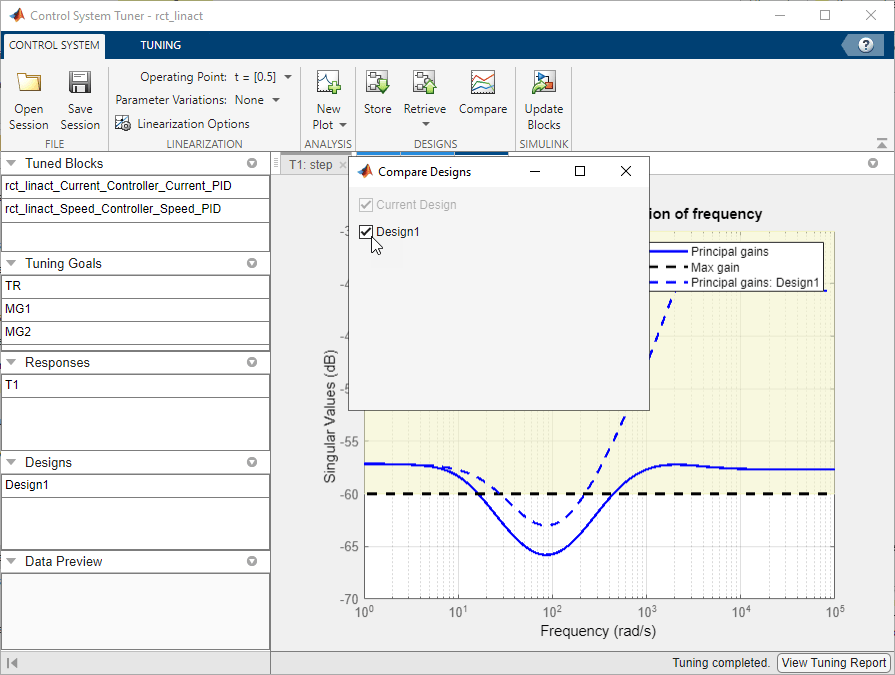Collapse the Tuned Blocks panel
The width and height of the screenshot is (895, 675).
11,163
